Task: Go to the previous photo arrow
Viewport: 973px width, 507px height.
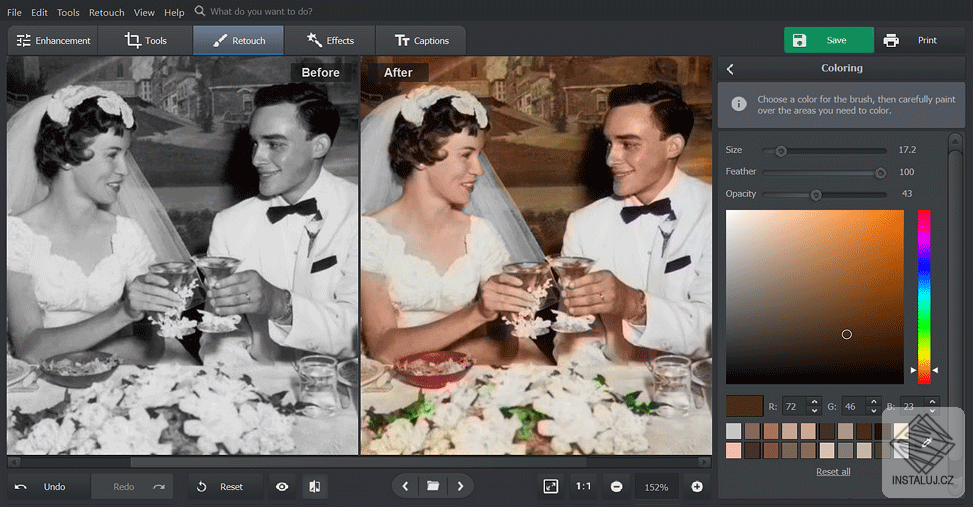Action: click(x=405, y=487)
